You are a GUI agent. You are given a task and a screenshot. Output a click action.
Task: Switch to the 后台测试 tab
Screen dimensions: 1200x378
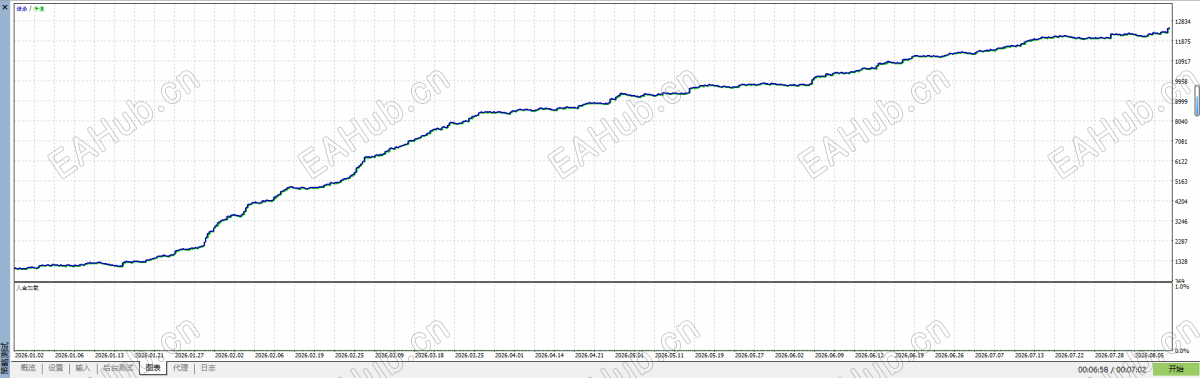[x=117, y=368]
